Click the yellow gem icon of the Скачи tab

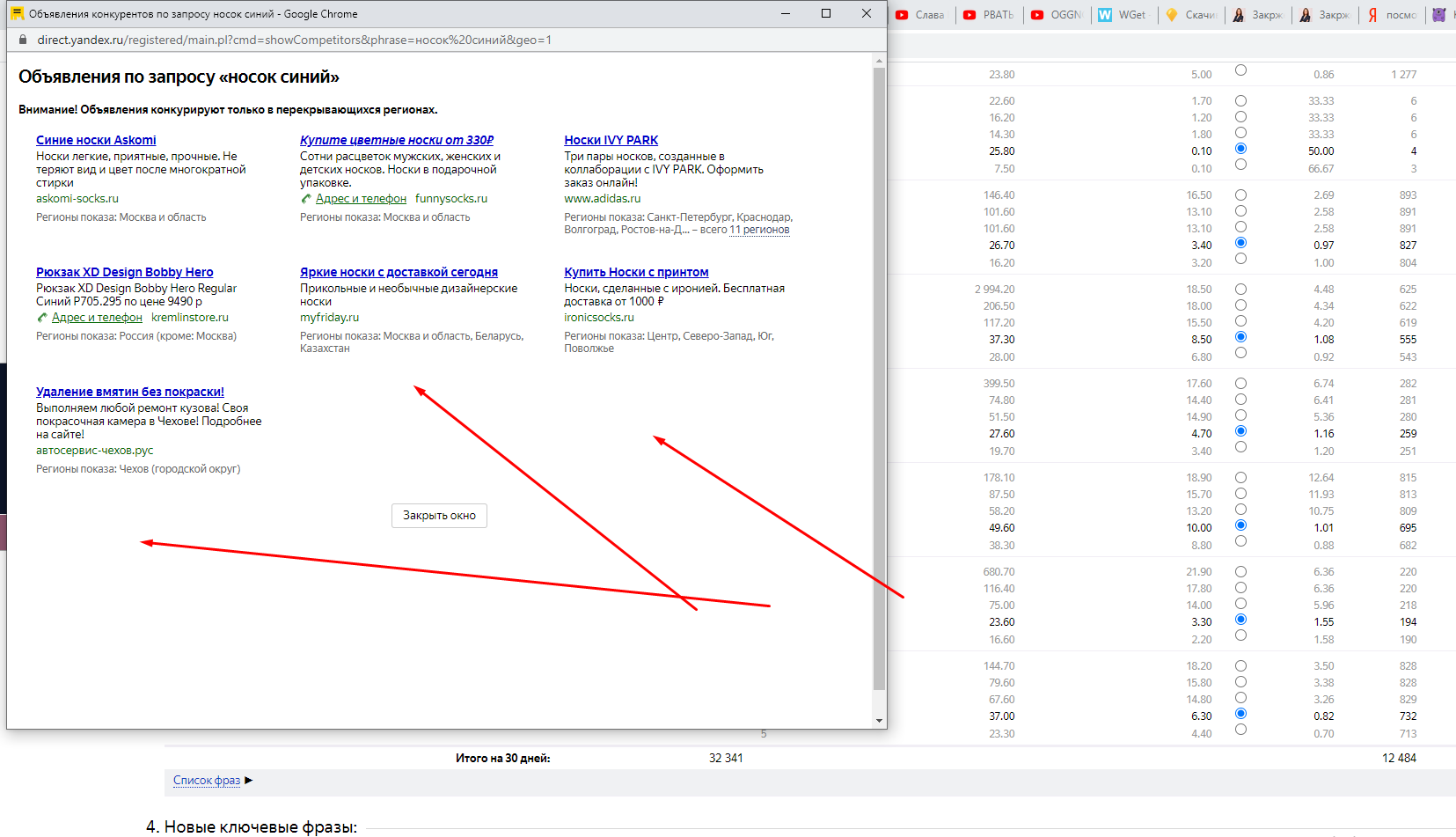(x=1172, y=15)
